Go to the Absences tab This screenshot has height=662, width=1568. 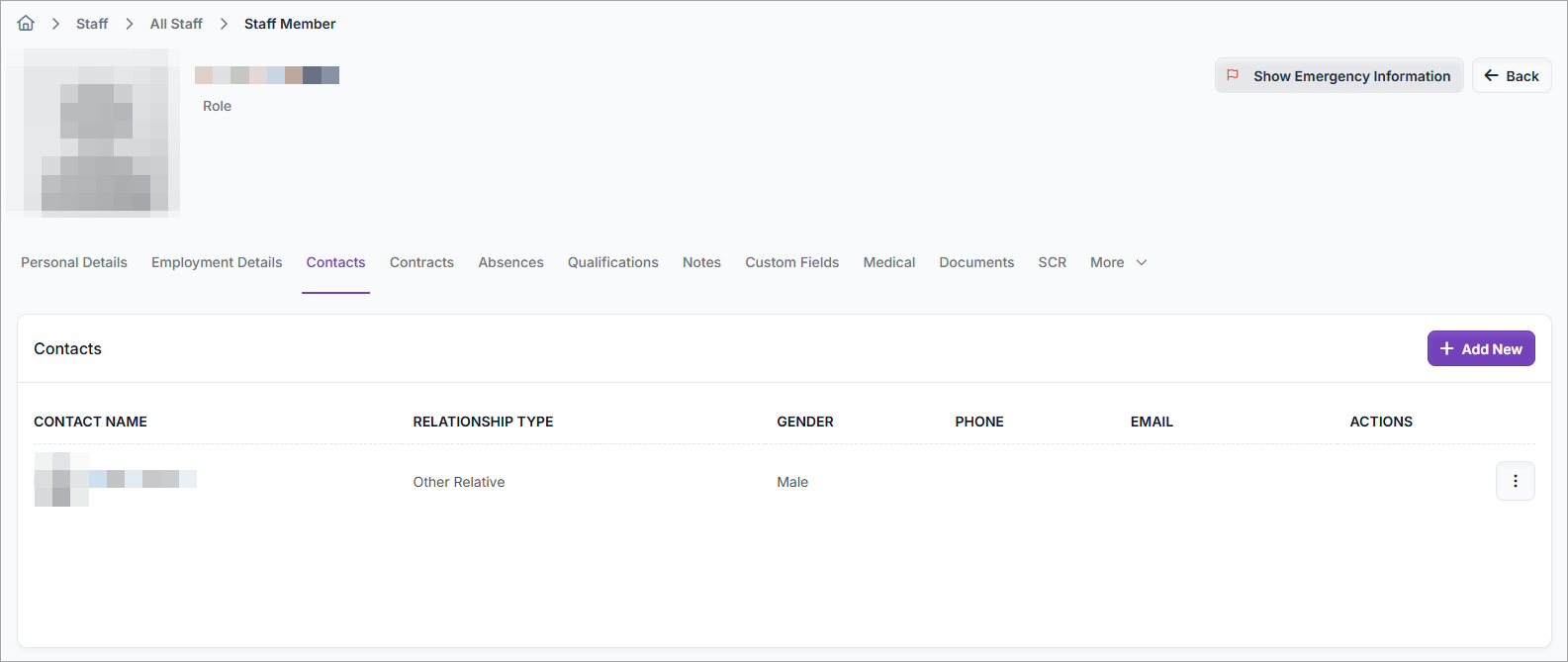click(510, 262)
